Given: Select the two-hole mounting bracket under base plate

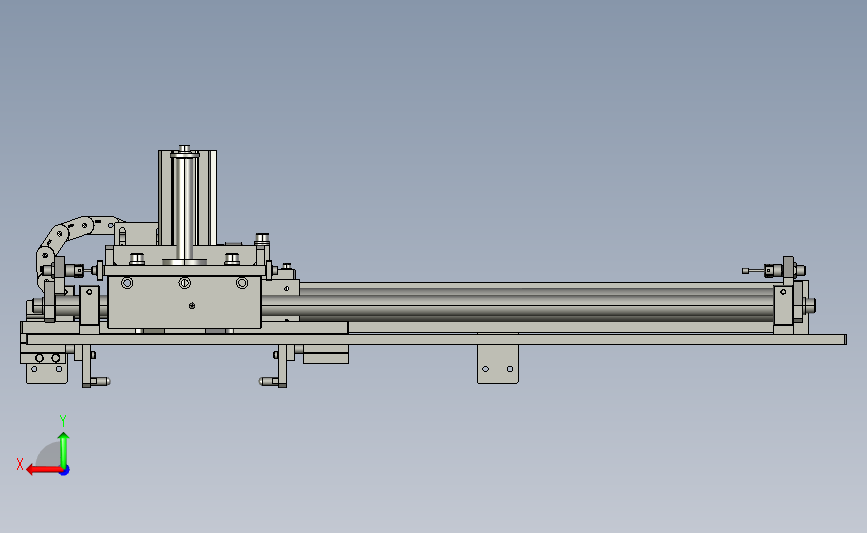Looking at the screenshot, I should click(498, 364).
